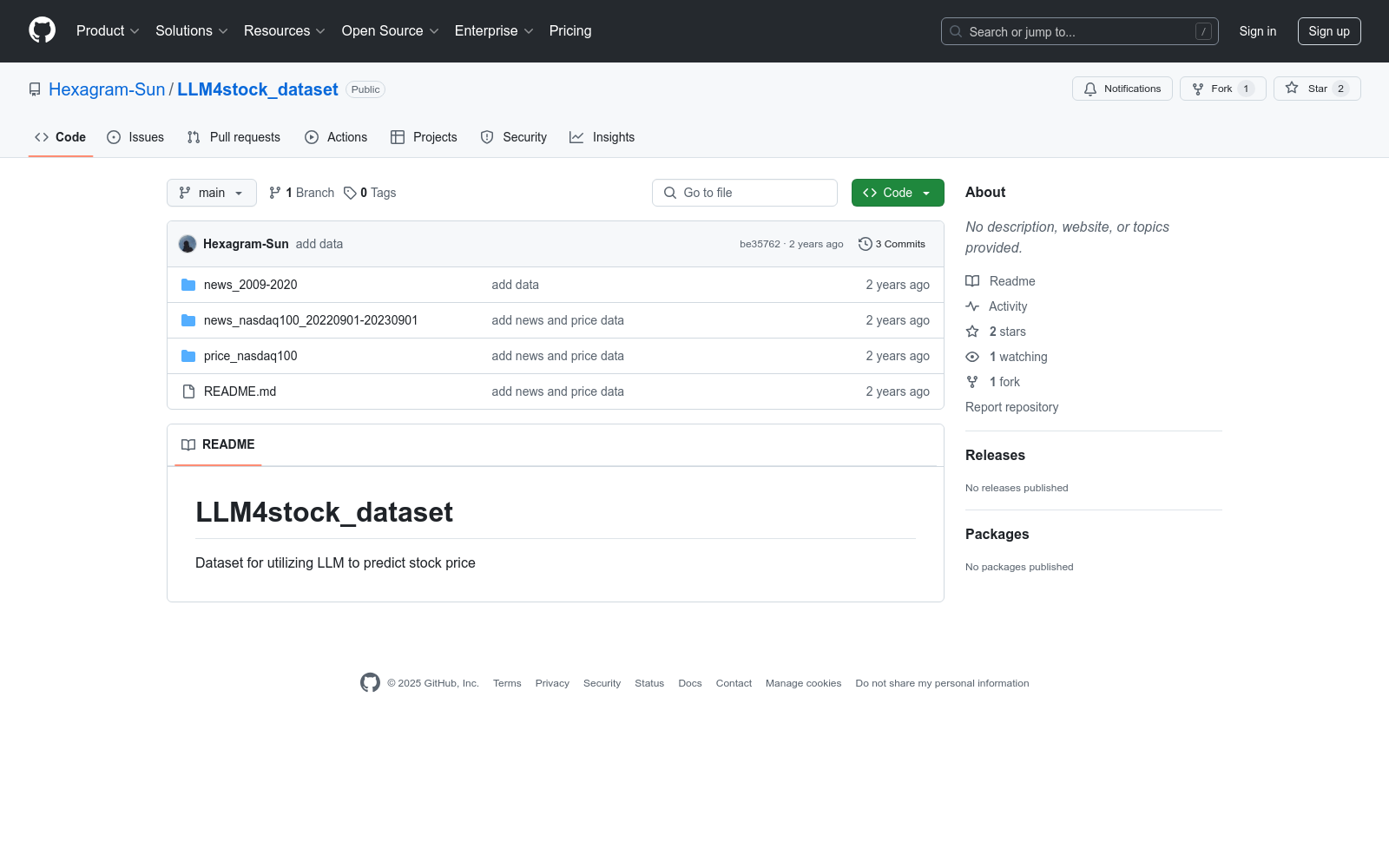Expand the main branch dropdown
Viewport: 1389px width, 868px height.
coord(211,193)
